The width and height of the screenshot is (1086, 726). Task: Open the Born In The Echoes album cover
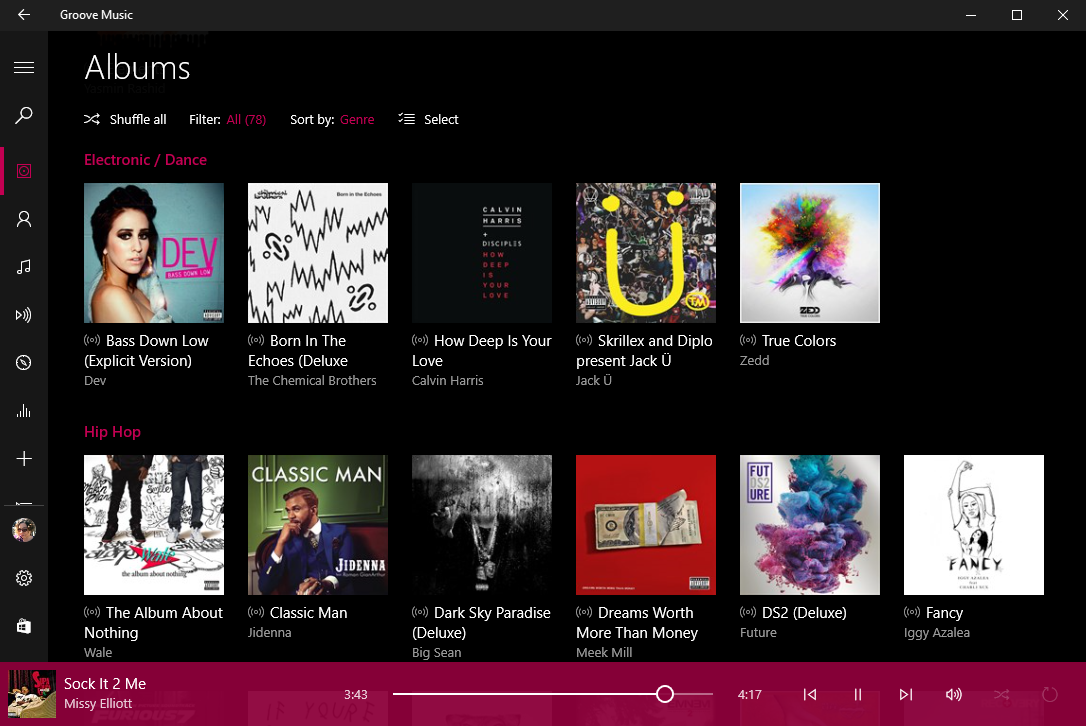[x=318, y=253]
